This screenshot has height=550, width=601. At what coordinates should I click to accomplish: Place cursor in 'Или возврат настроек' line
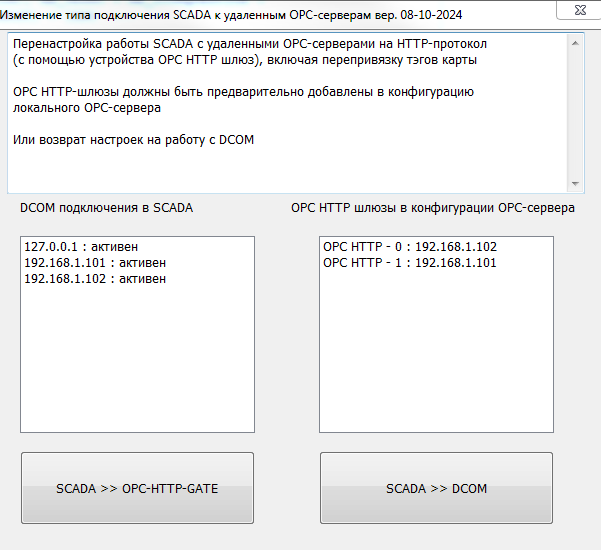pyautogui.click(x=133, y=140)
